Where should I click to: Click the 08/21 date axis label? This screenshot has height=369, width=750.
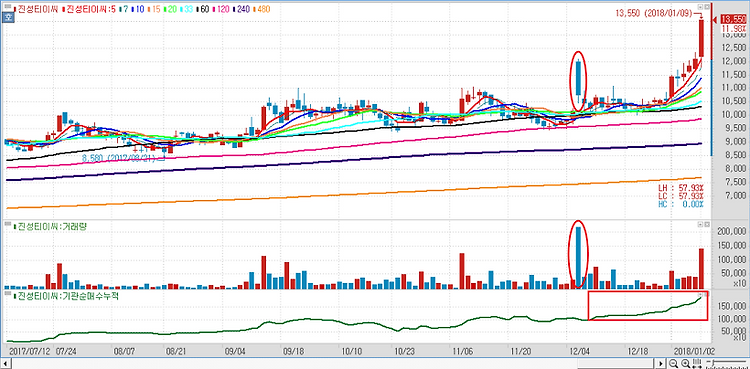coord(176,351)
